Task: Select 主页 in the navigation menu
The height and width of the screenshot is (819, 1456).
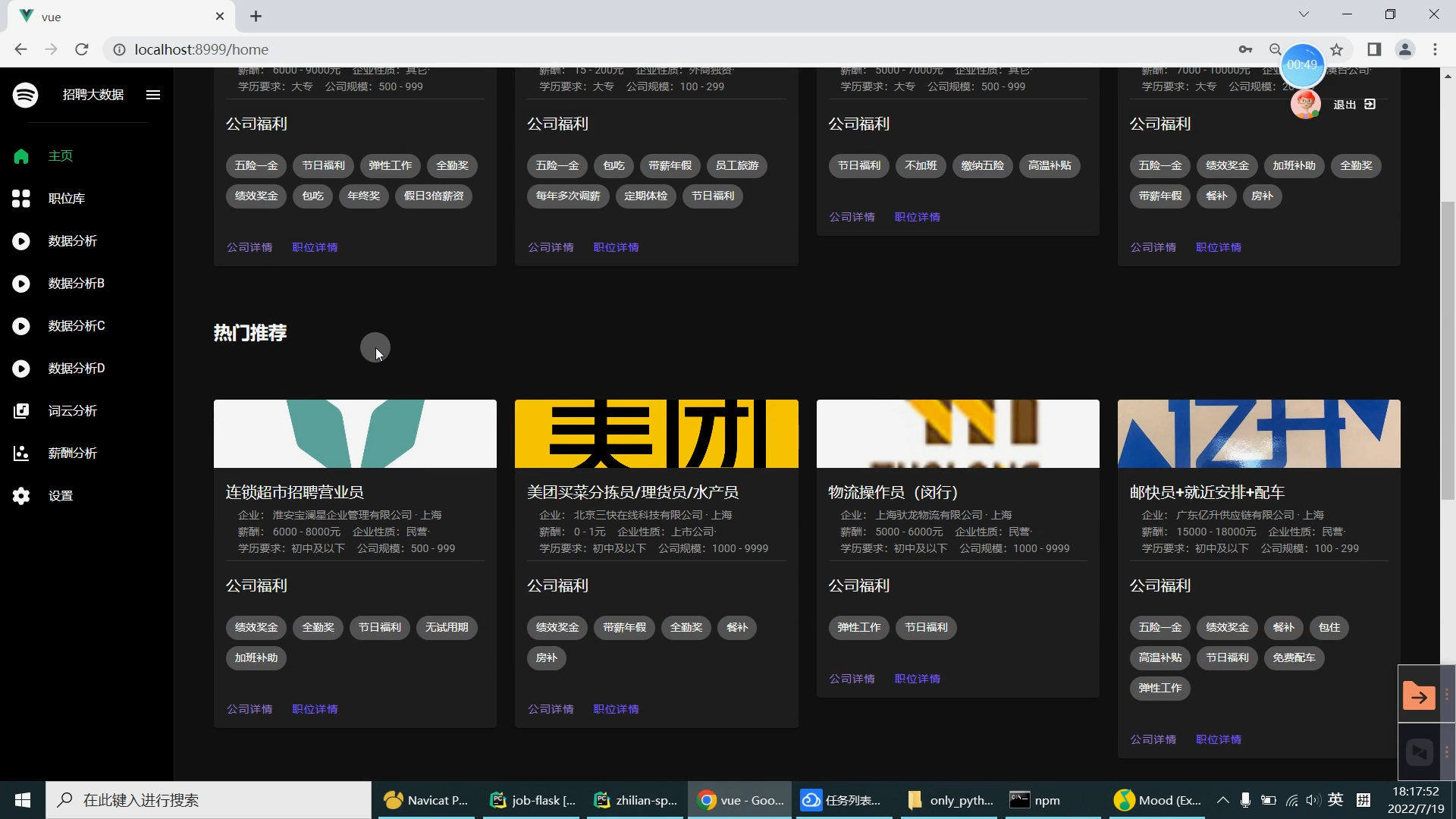Action: (60, 156)
